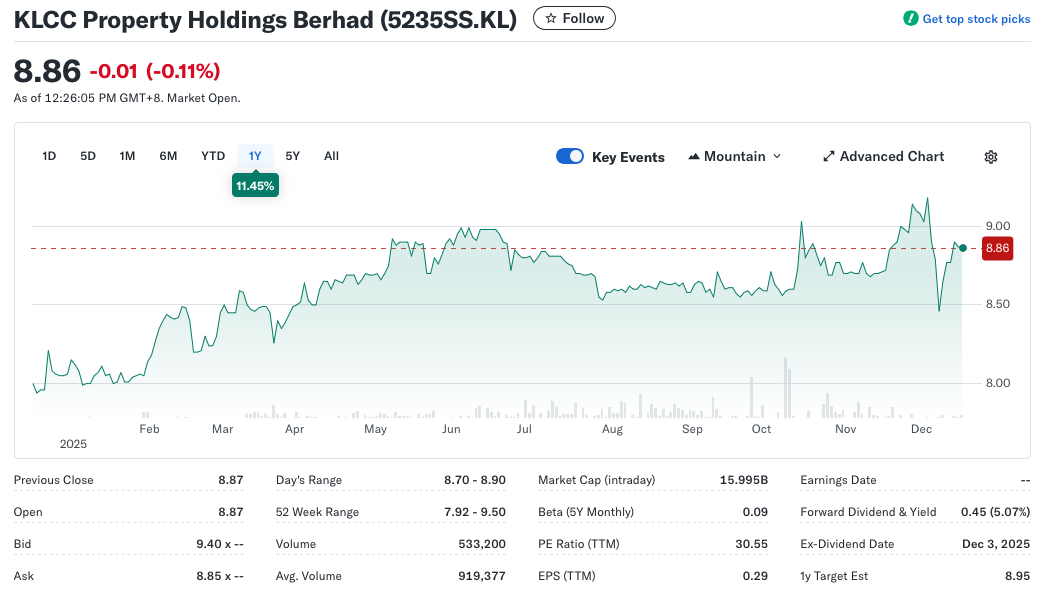Open the Get top stock picks link
The width and height of the screenshot is (1041, 602).
pos(975,19)
